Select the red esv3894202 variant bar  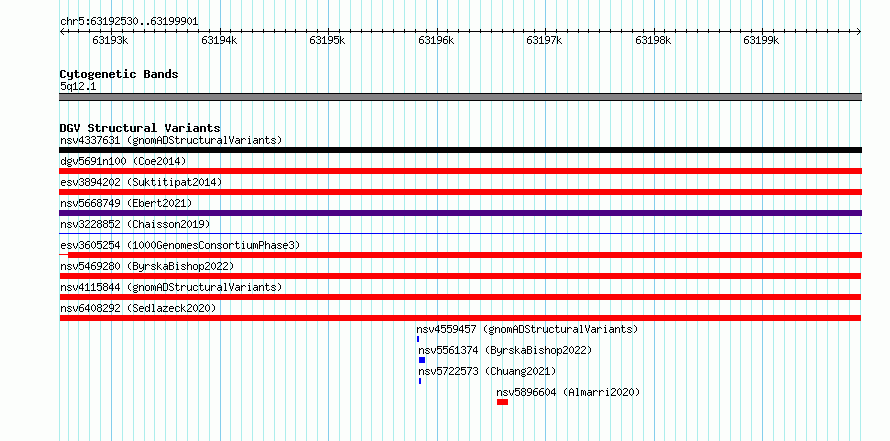pyautogui.click(x=460, y=192)
